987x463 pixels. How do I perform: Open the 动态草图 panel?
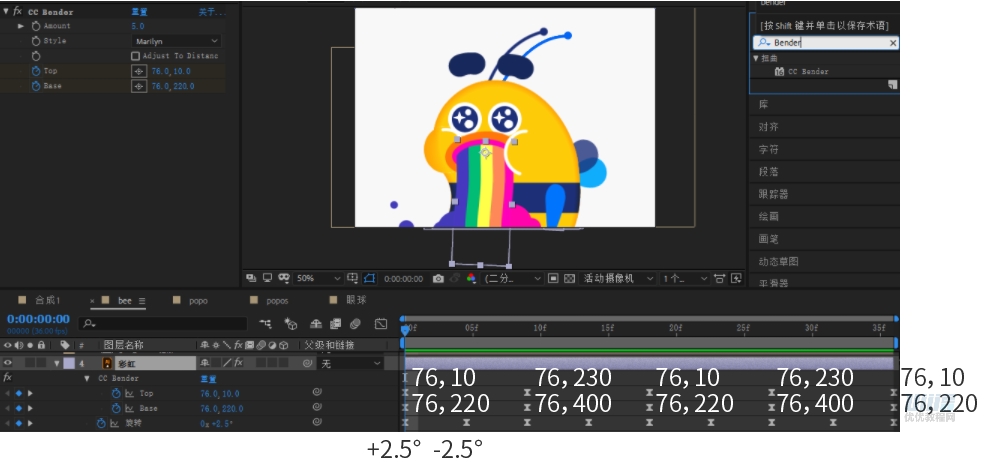coord(778,261)
